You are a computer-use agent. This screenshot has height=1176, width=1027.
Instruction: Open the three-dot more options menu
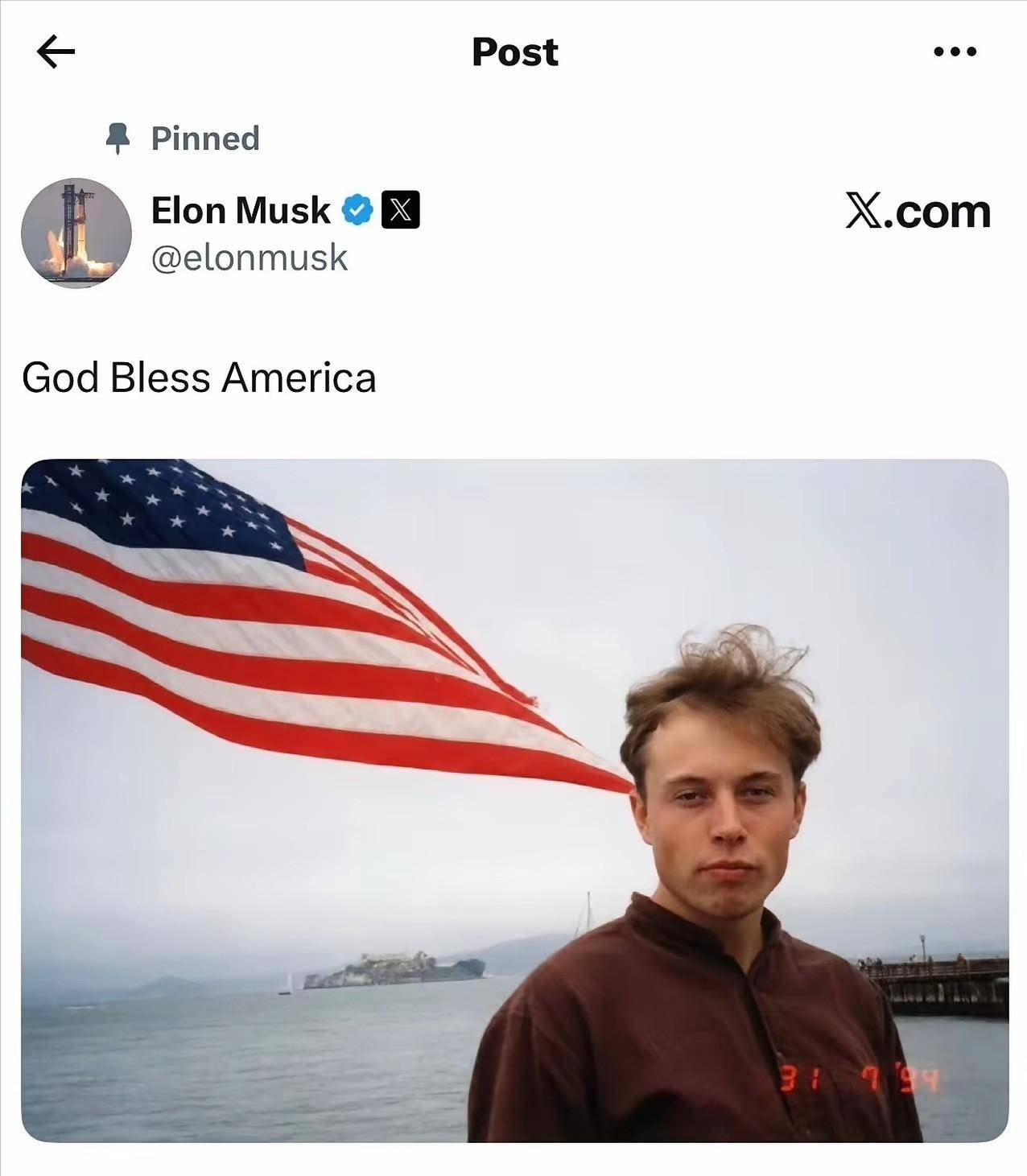tap(955, 52)
